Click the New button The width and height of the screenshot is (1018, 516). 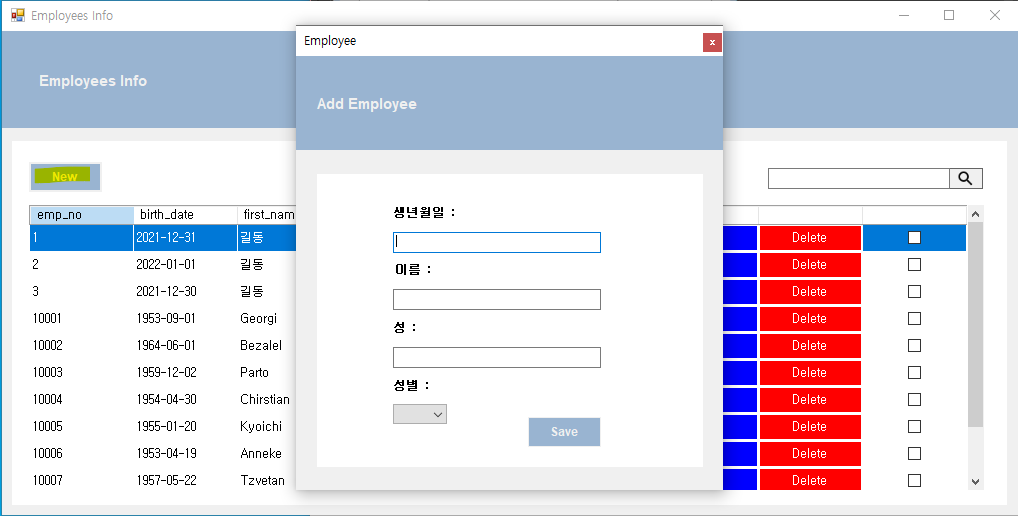pos(65,177)
